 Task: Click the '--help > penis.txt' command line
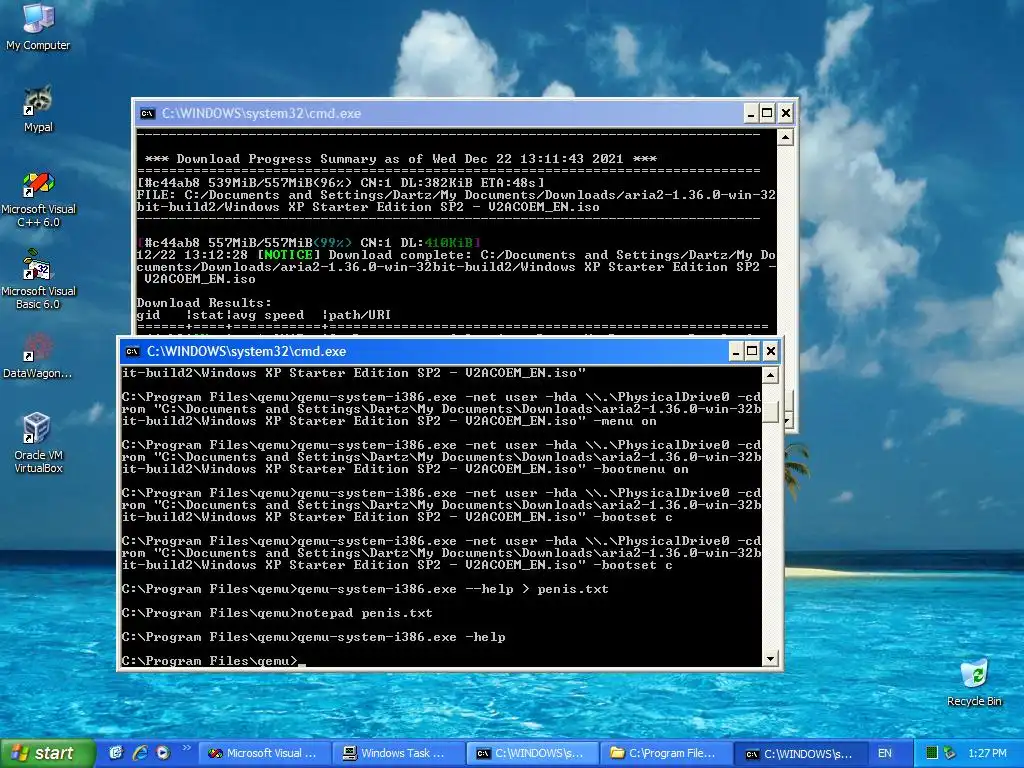(x=365, y=589)
